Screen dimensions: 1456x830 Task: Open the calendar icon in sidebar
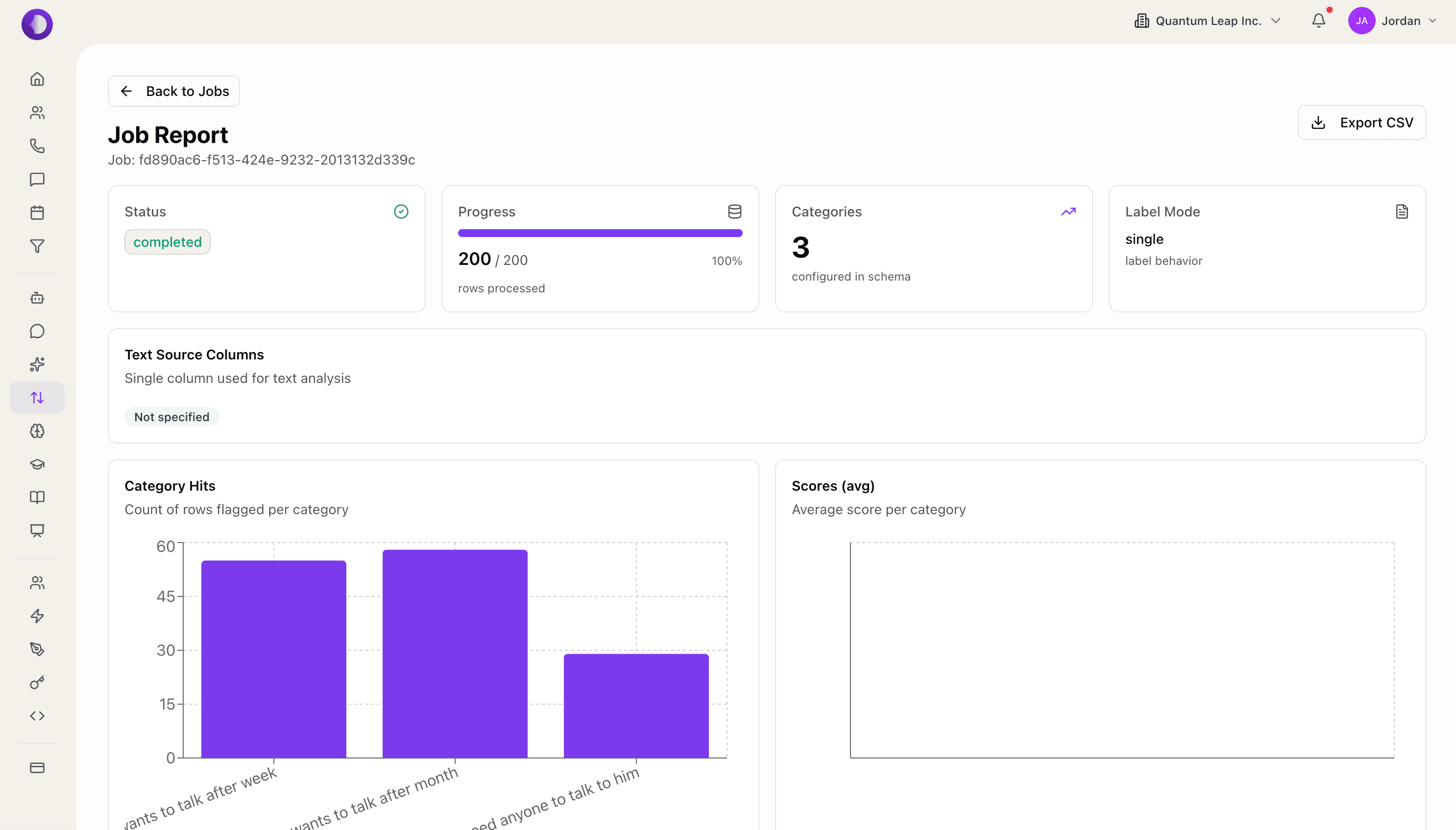coord(37,213)
